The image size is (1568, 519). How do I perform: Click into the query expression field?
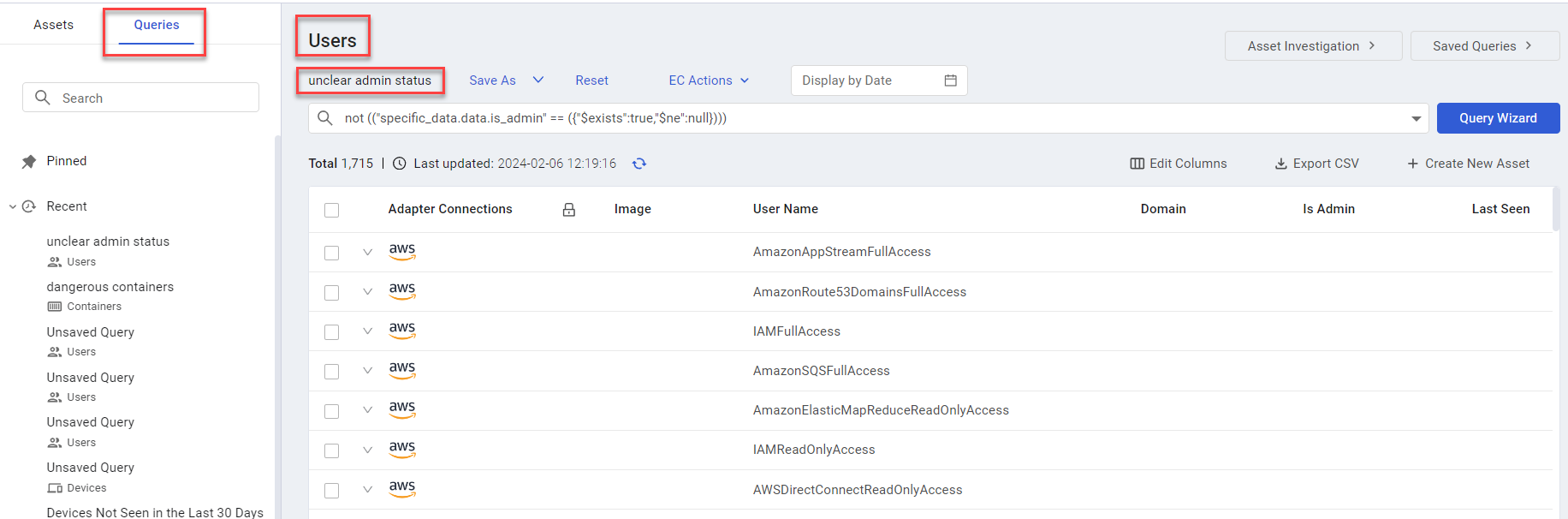tap(869, 118)
